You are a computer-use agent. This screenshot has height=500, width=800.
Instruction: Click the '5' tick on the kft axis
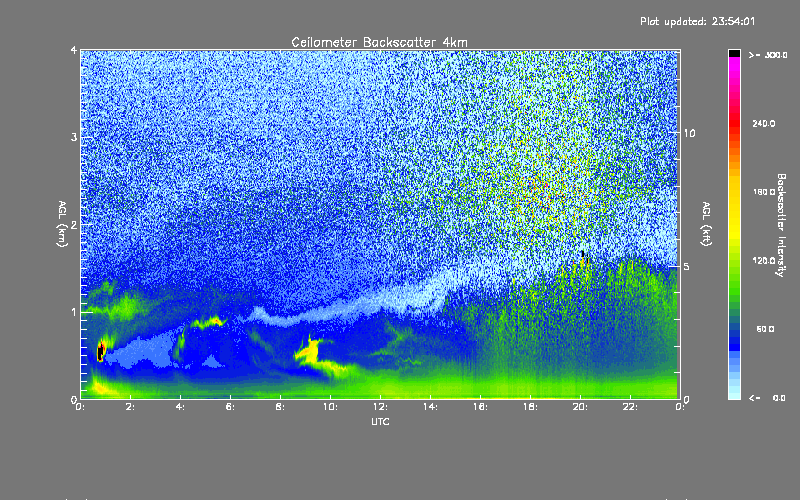[687, 266]
